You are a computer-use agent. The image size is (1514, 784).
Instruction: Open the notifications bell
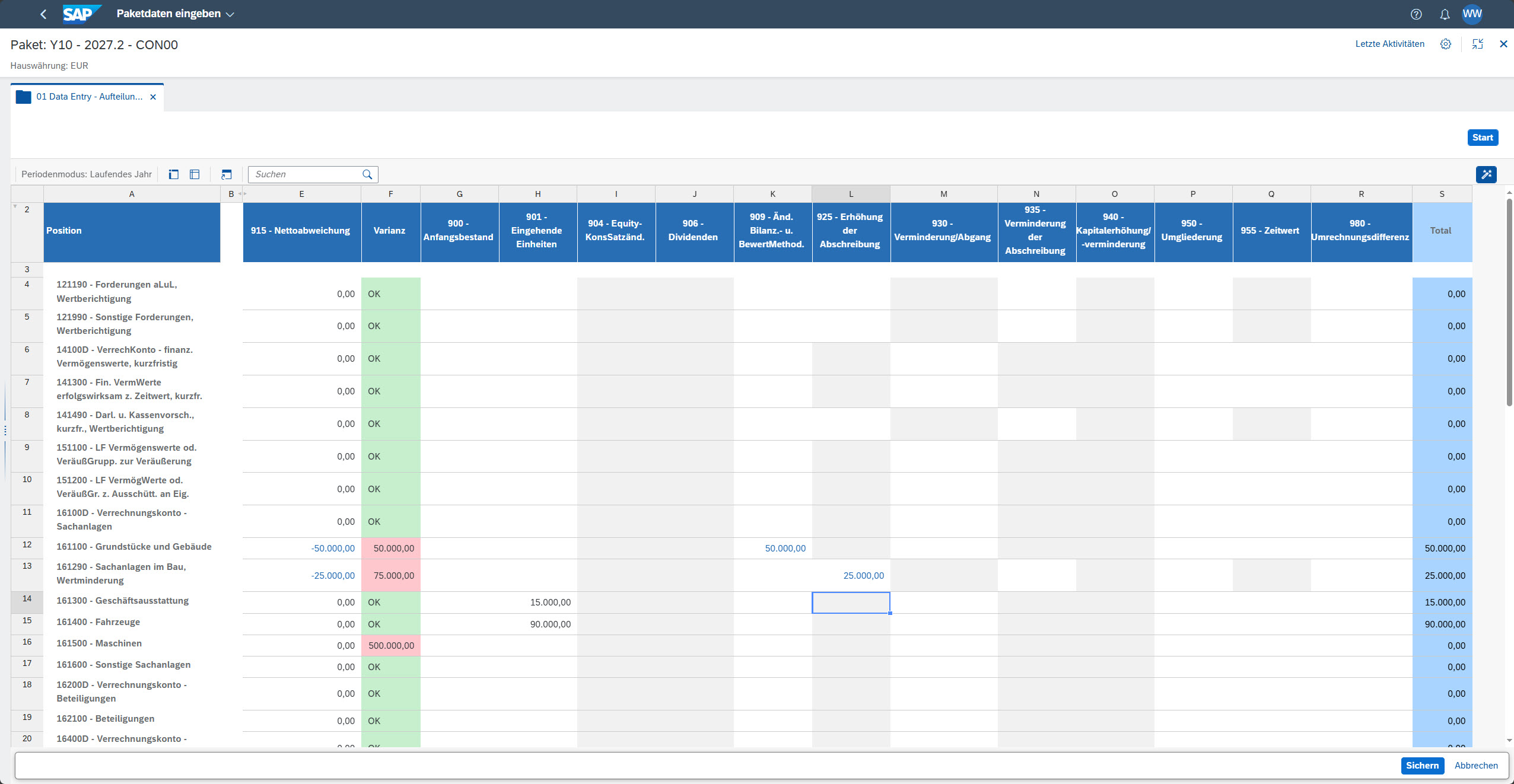coord(1445,14)
